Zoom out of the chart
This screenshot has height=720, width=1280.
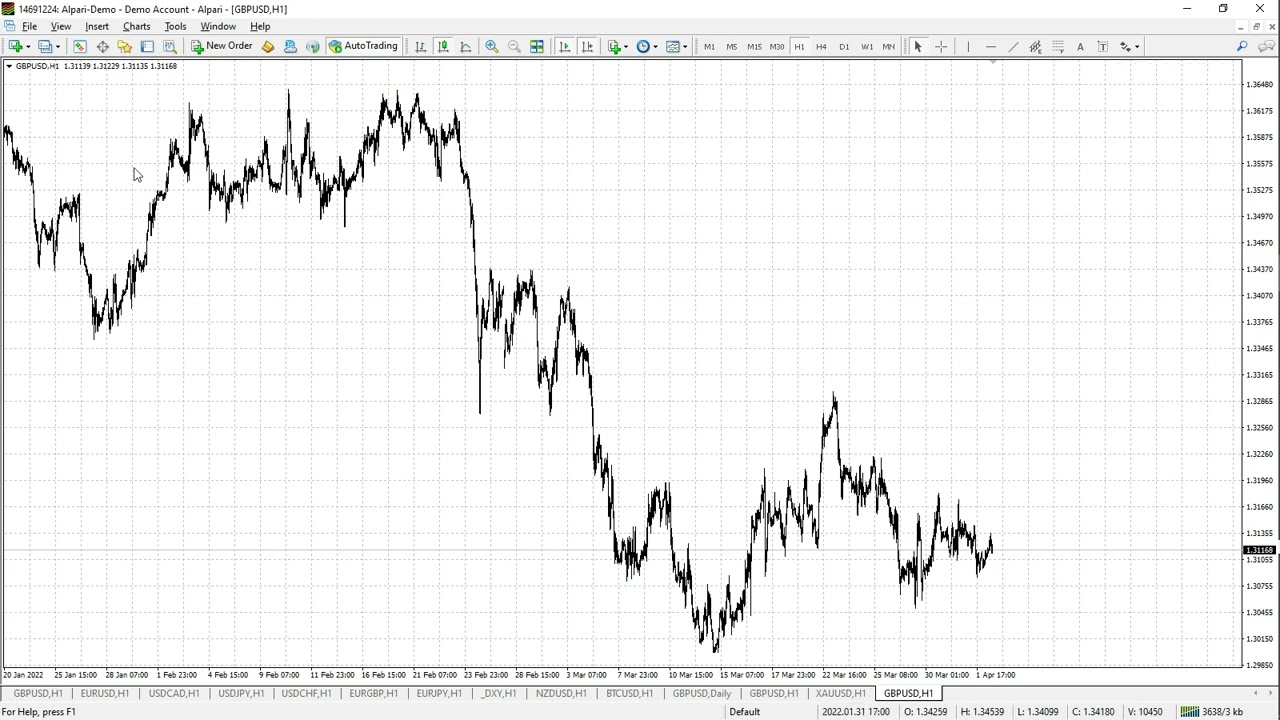pyautogui.click(x=514, y=46)
